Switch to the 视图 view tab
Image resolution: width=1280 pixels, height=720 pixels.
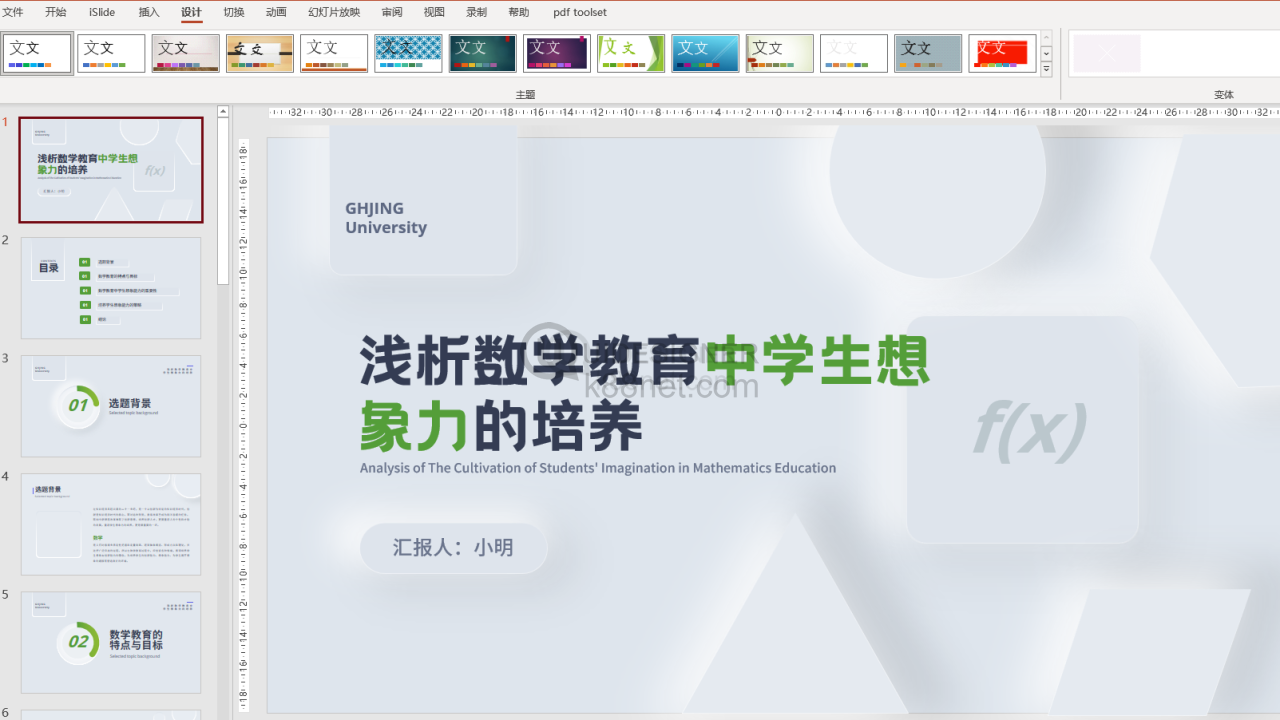pyautogui.click(x=434, y=12)
